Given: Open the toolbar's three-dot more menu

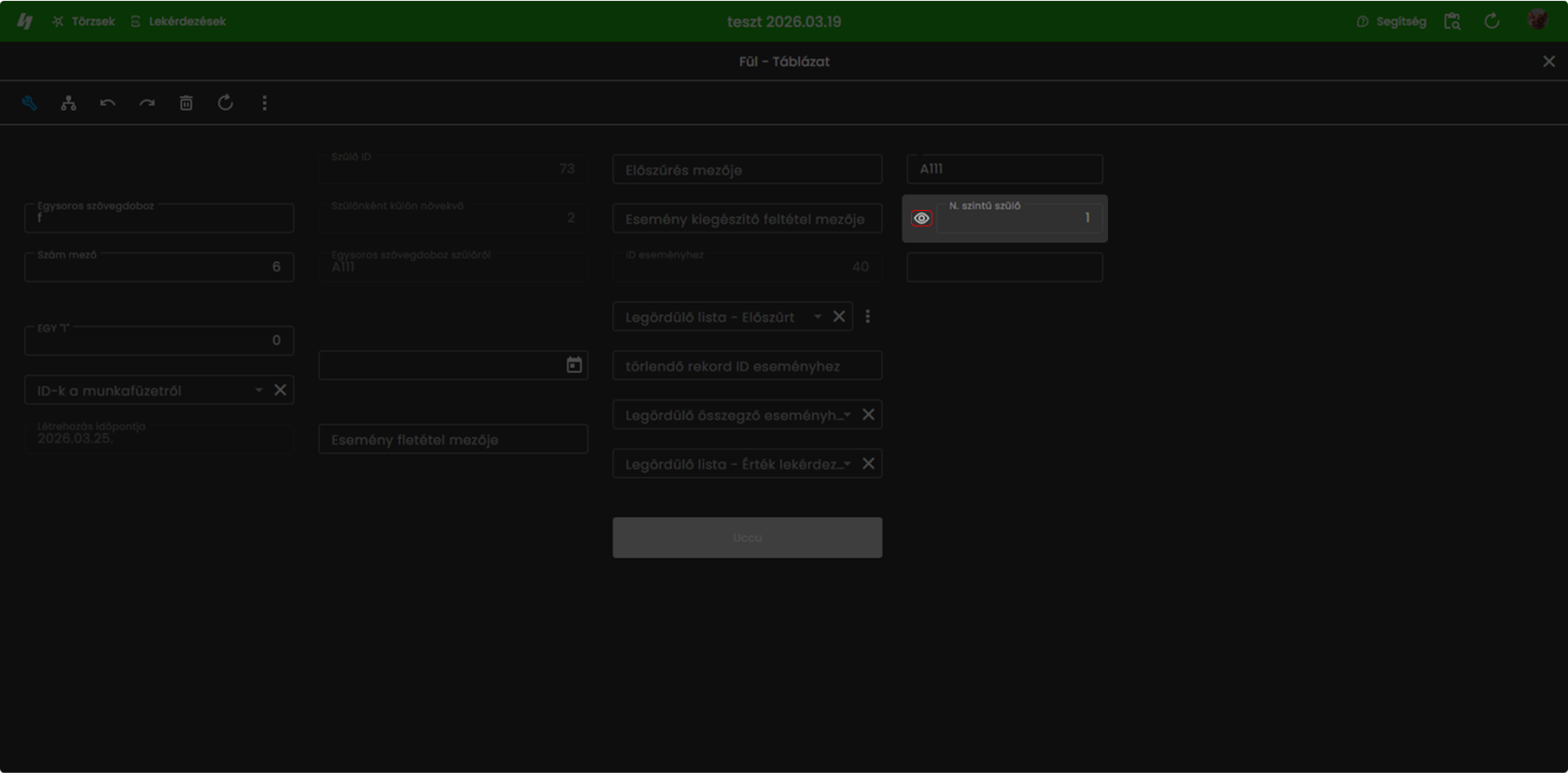Looking at the screenshot, I should pyautogui.click(x=264, y=103).
